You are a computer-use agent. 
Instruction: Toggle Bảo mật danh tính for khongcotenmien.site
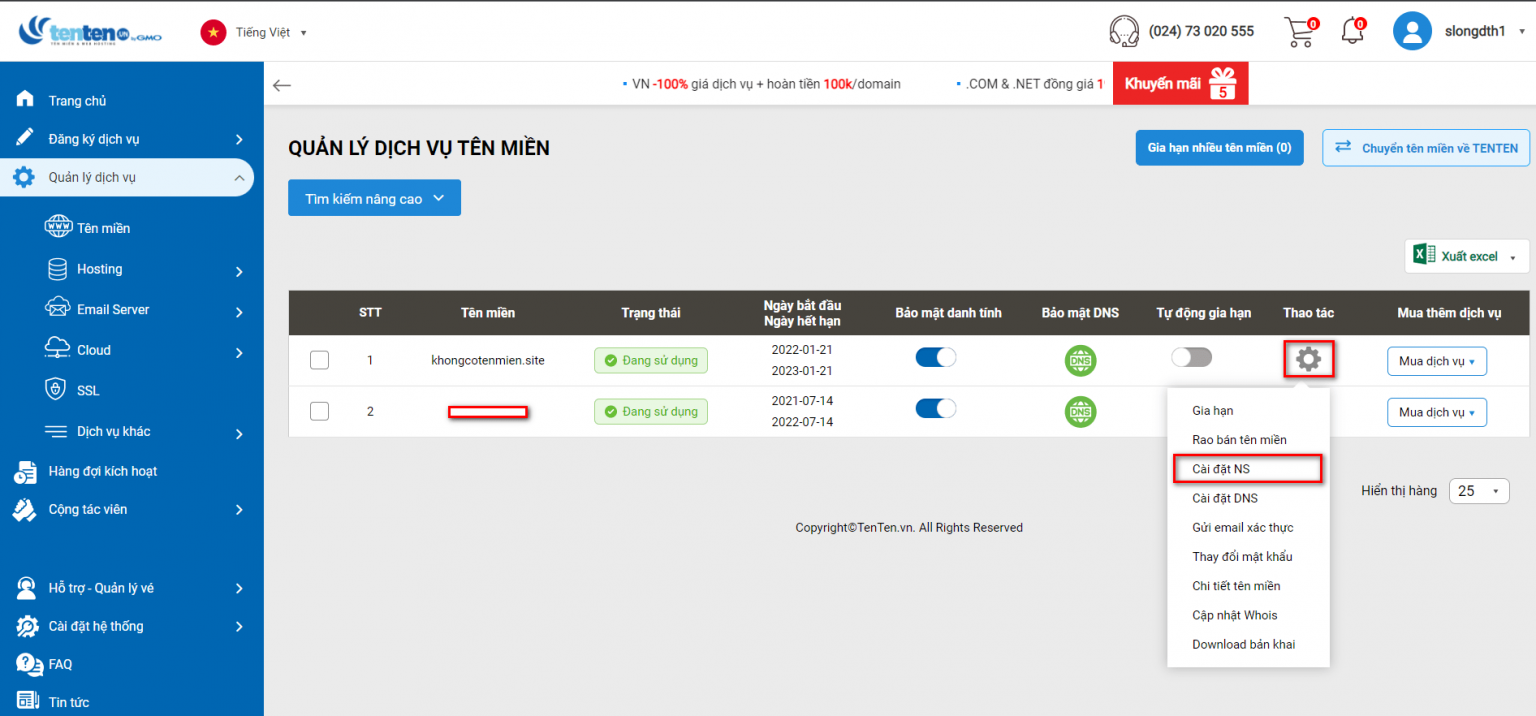point(936,357)
